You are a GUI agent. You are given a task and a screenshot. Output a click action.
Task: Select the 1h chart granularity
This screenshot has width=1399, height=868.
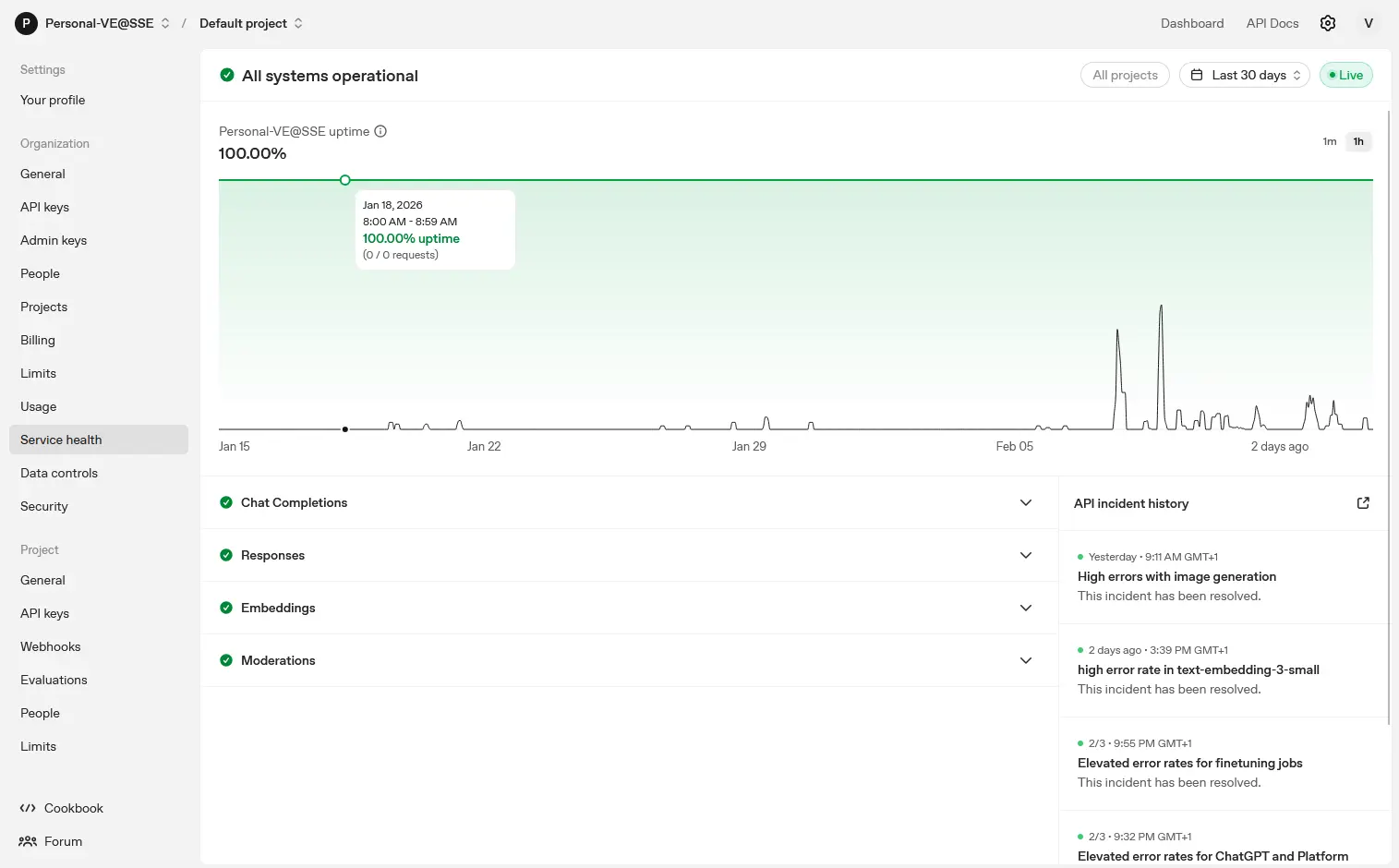click(1358, 141)
